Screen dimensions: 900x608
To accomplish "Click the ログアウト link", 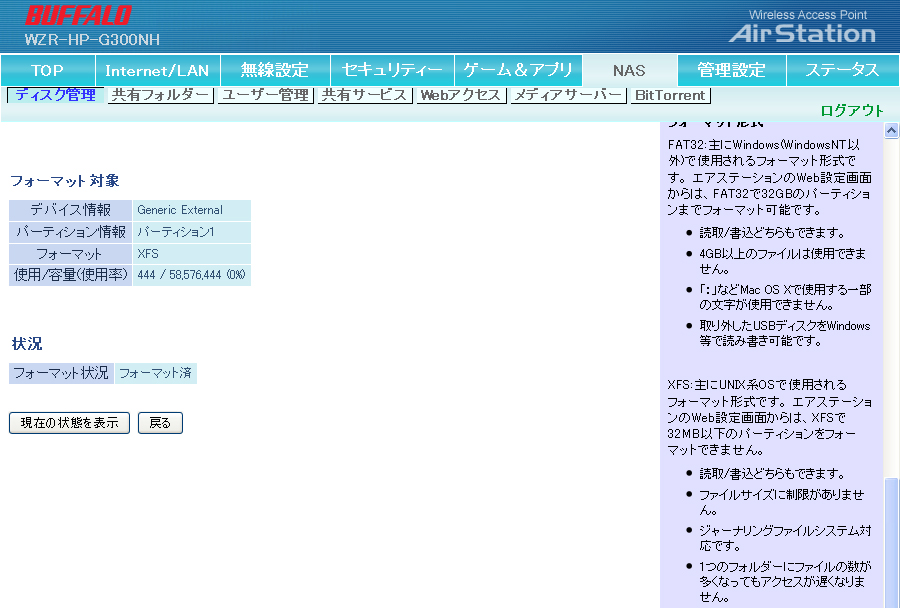I will pyautogui.click(x=852, y=111).
